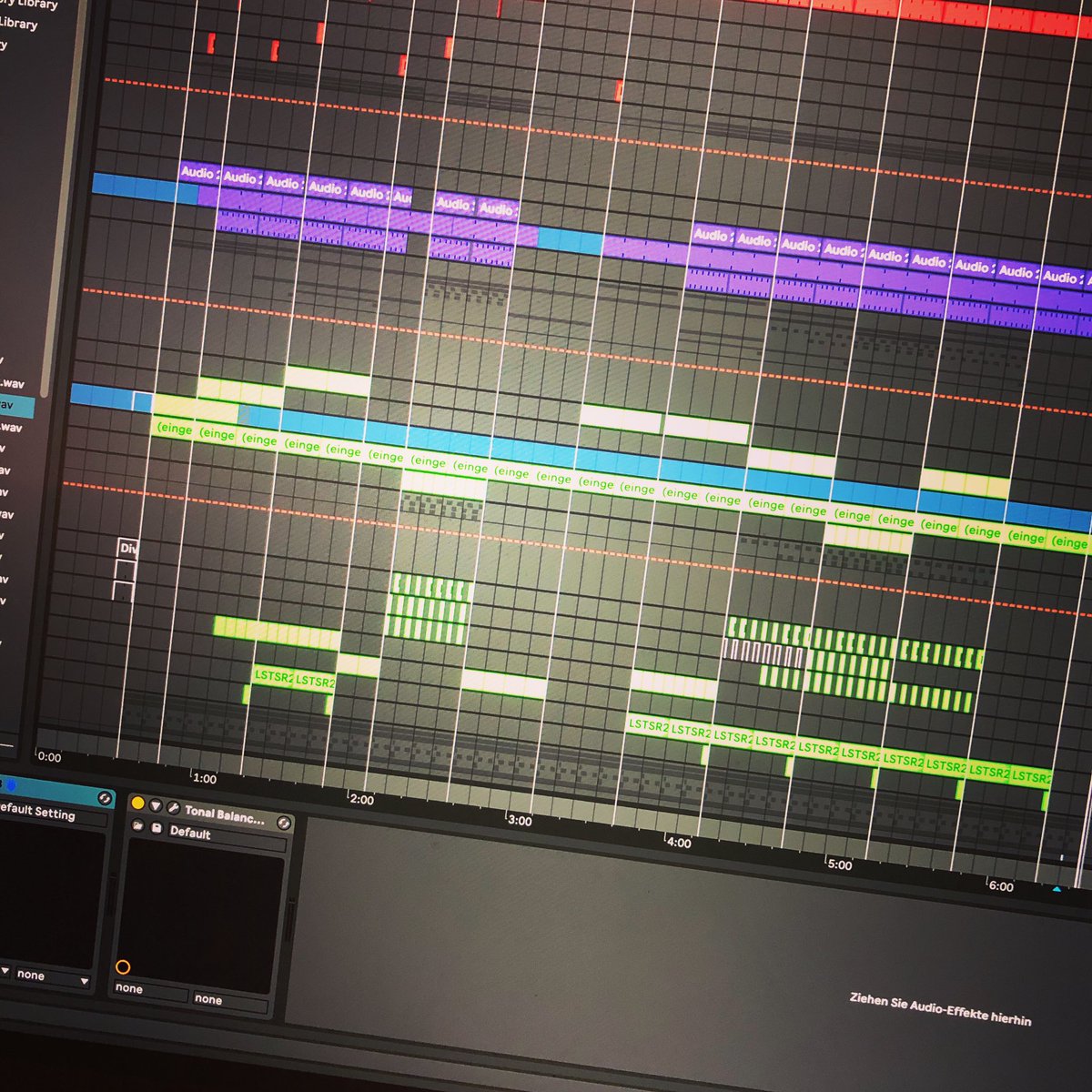
Task: Hot-swap the Tonal Balance preset
Action: click(x=284, y=822)
